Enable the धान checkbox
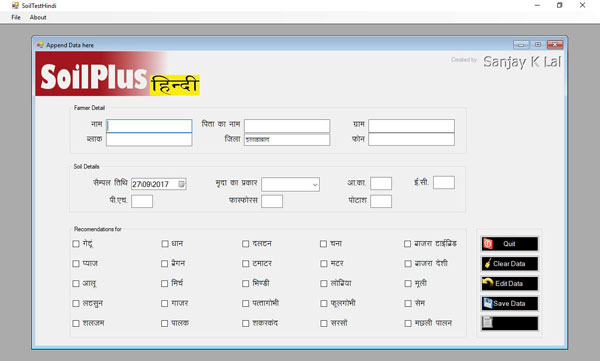The image size is (600, 361). [165, 244]
